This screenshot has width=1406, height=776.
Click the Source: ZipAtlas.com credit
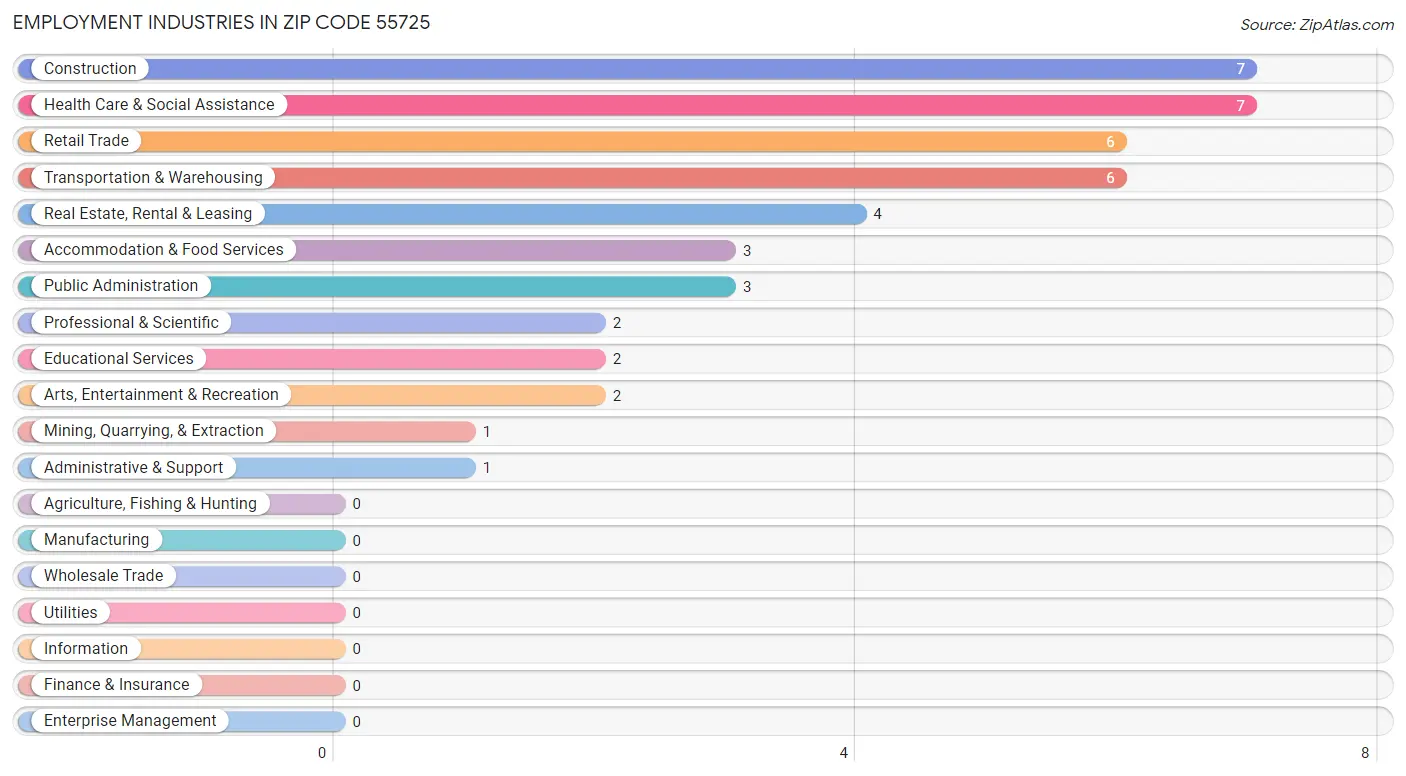click(1317, 25)
